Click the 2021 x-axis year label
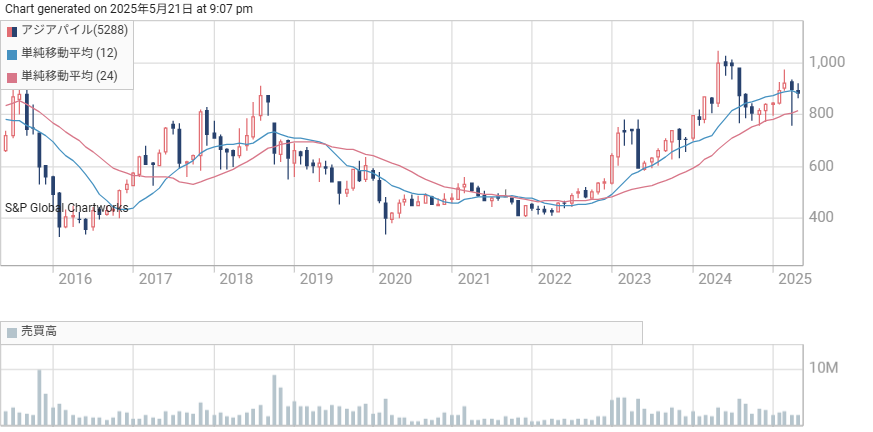873x432 pixels. (474, 279)
